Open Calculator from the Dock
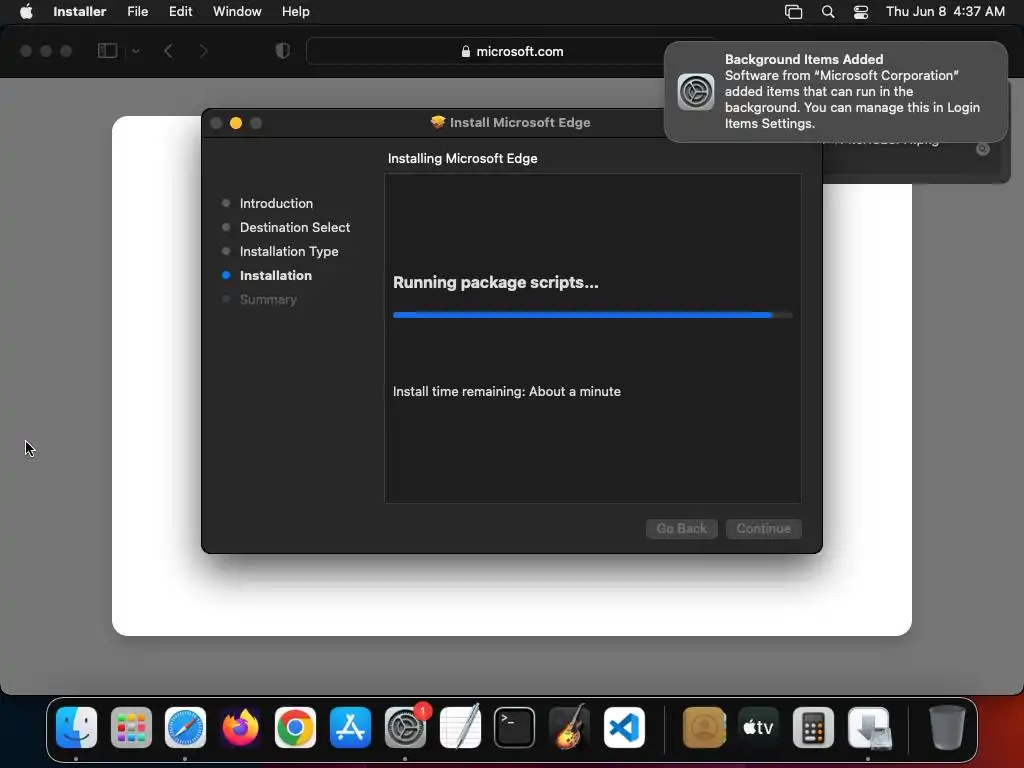This screenshot has height=768, width=1024. (813, 728)
